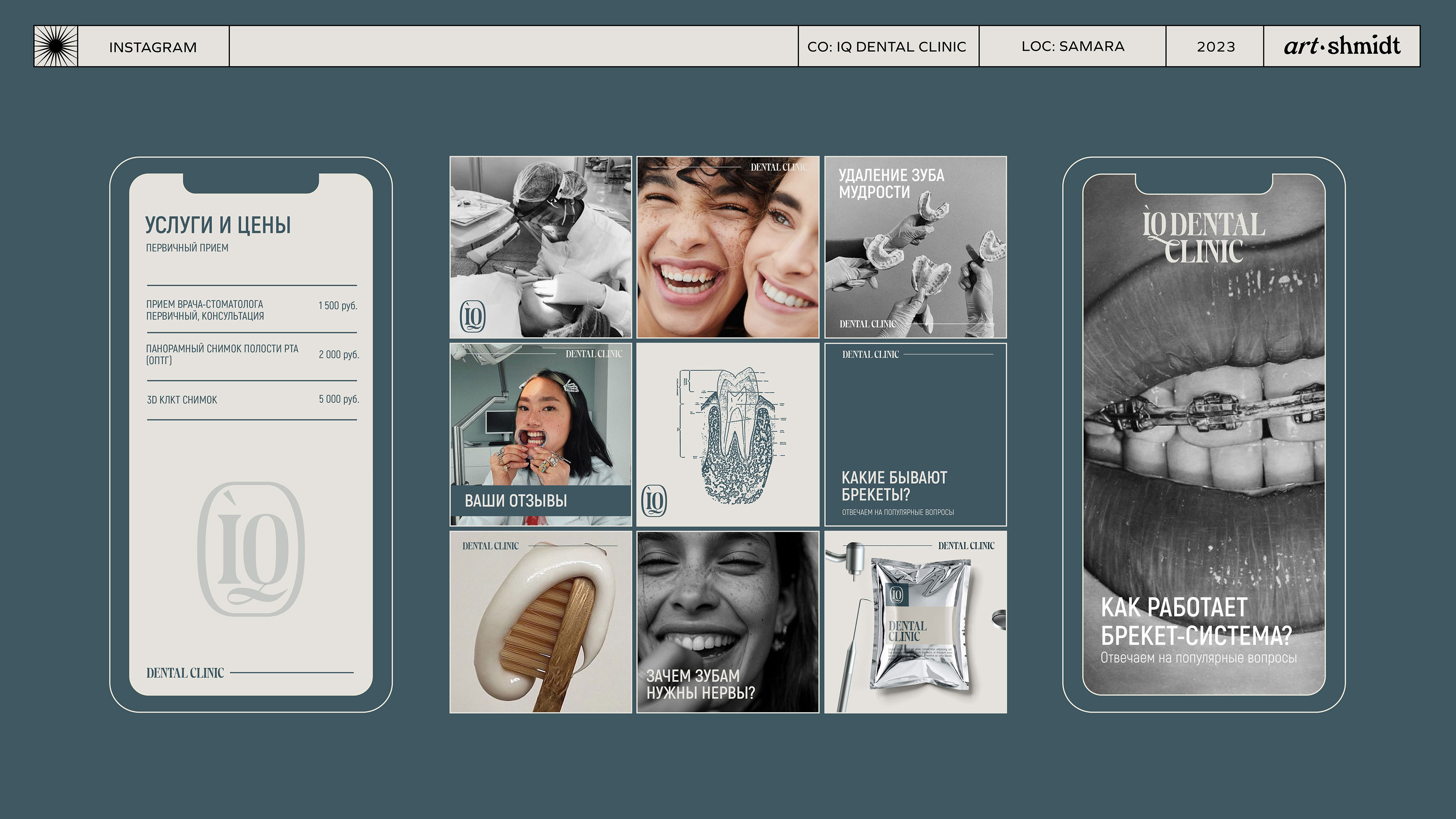
Task: Click the Как работает брекет-система? headline
Action: pyautogui.click(x=1196, y=622)
